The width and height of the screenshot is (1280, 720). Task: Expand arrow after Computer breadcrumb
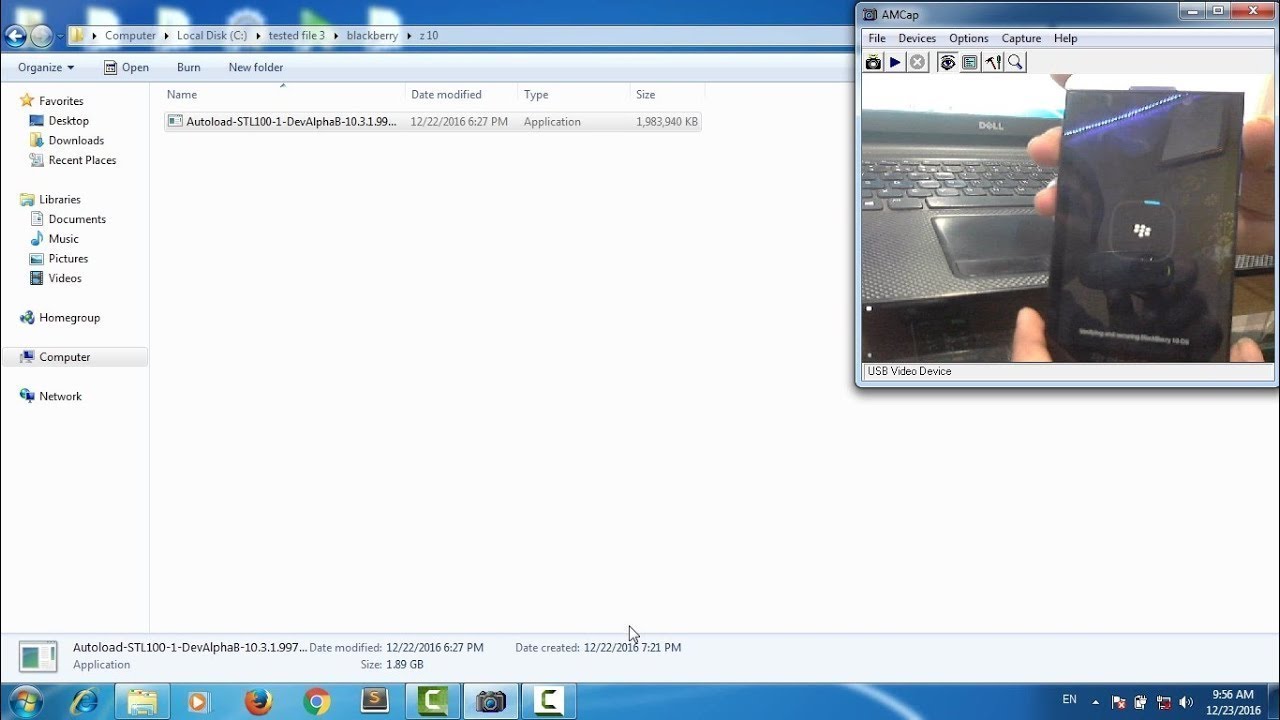166,35
